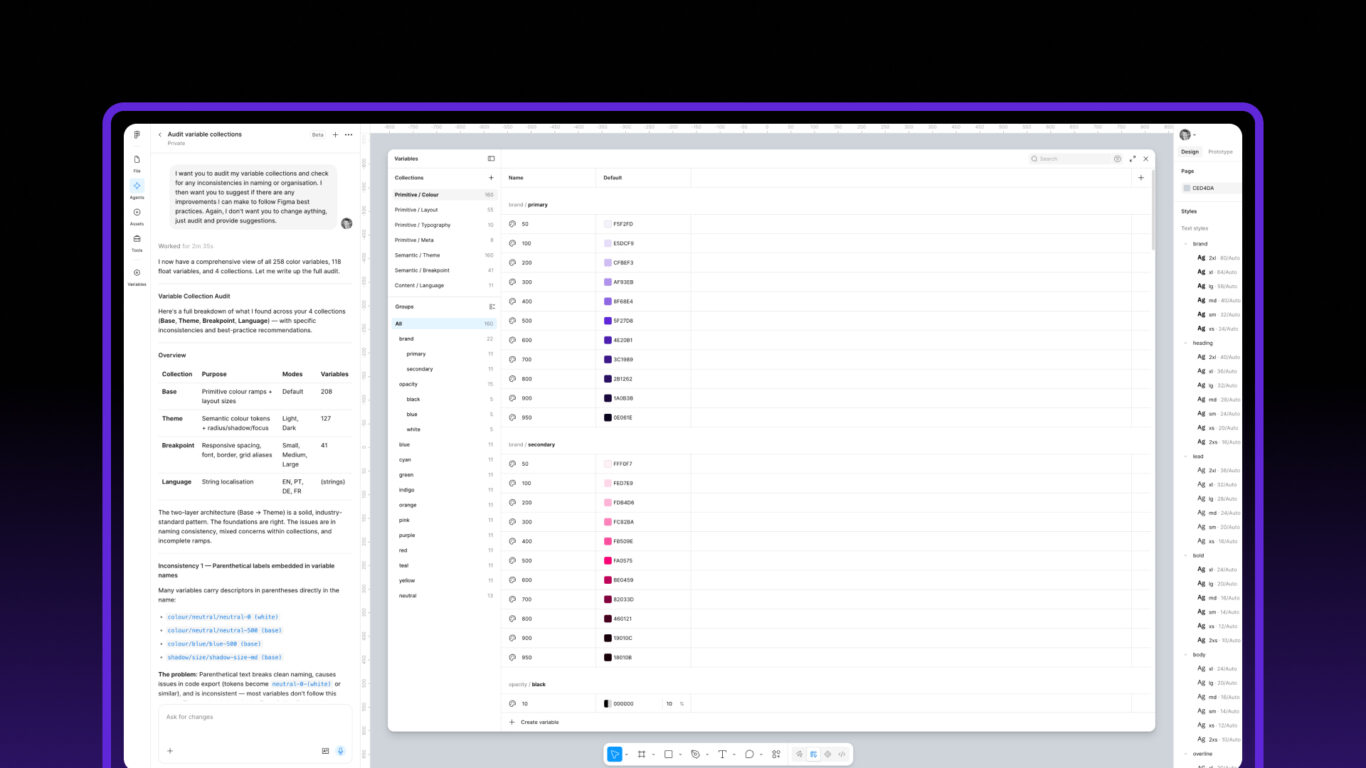Collapse the bold text styles group
The height and width of the screenshot is (768, 1366).
(1186, 555)
